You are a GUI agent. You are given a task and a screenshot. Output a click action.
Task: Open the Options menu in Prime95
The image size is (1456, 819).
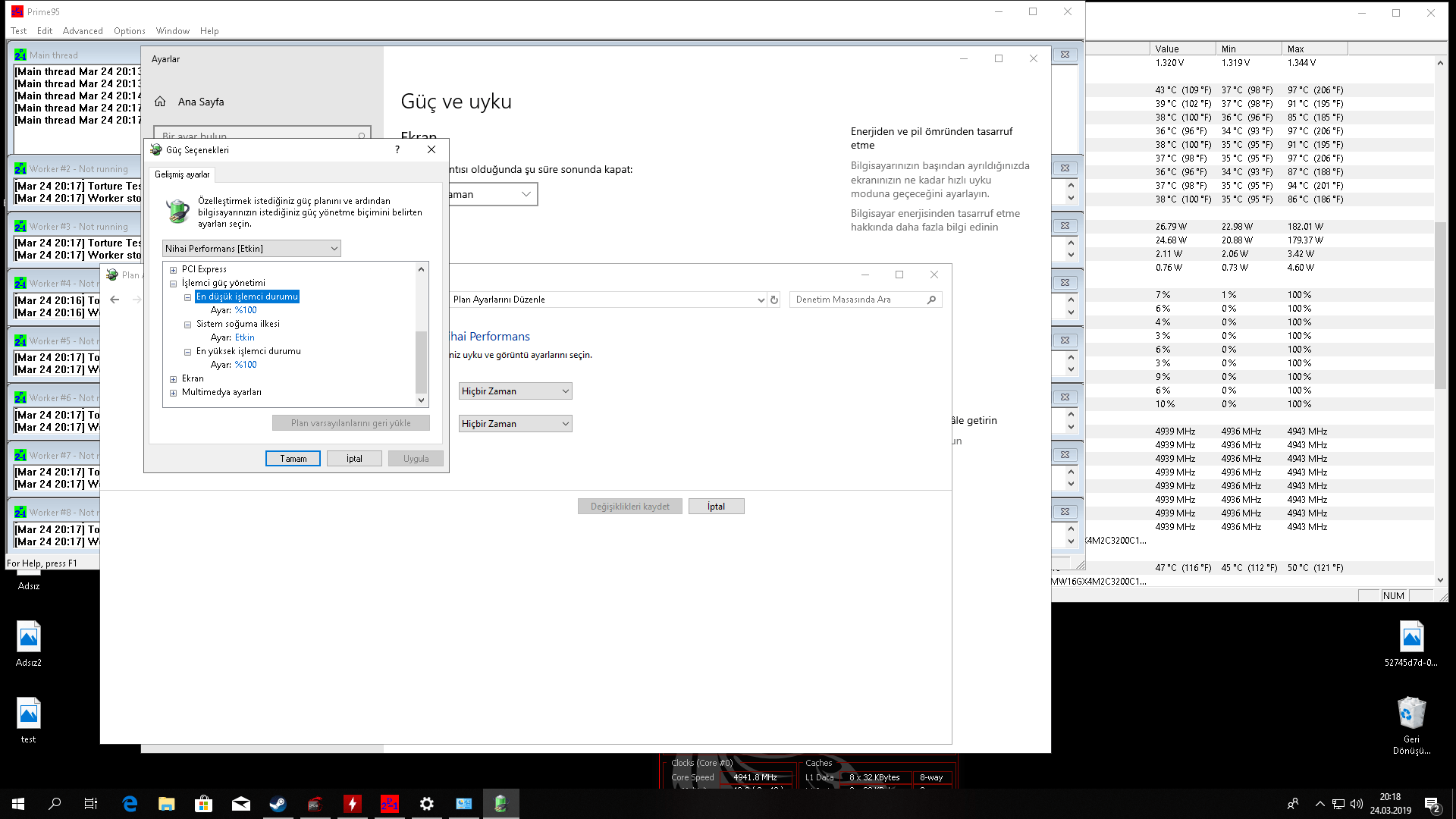[x=129, y=31]
